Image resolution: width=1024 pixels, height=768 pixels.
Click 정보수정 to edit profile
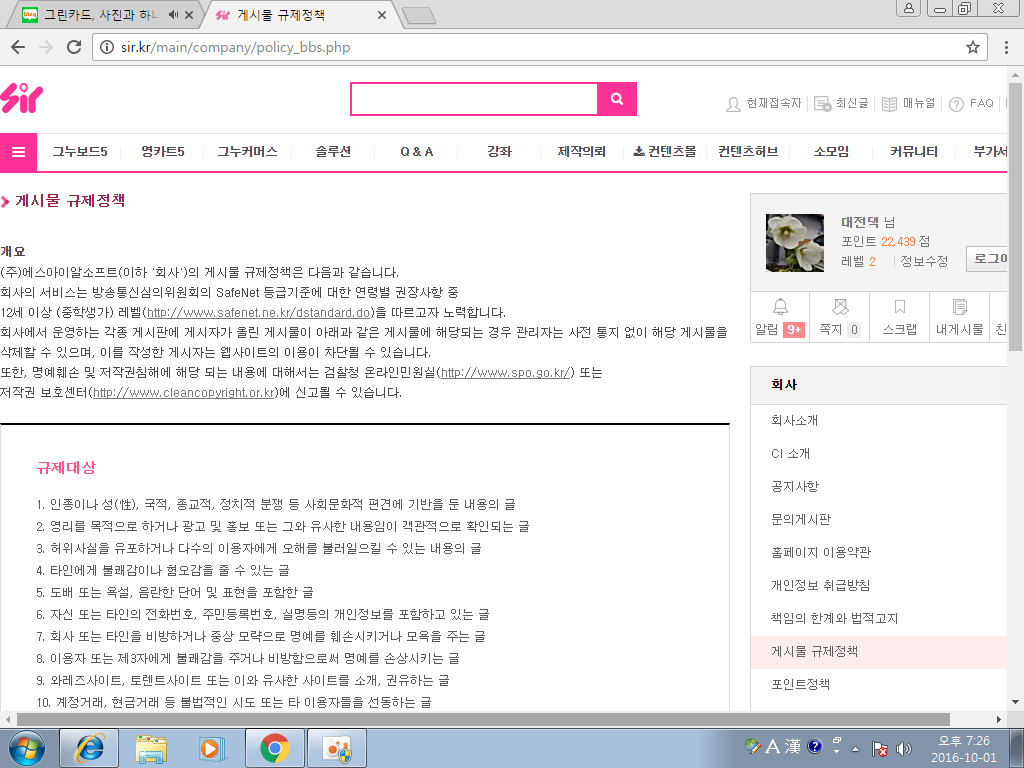(923, 261)
